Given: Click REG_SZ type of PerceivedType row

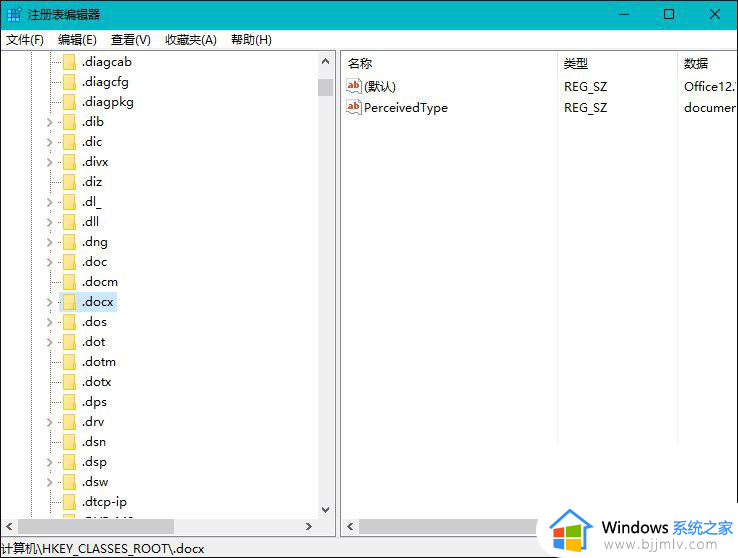Looking at the screenshot, I should pyautogui.click(x=586, y=108).
